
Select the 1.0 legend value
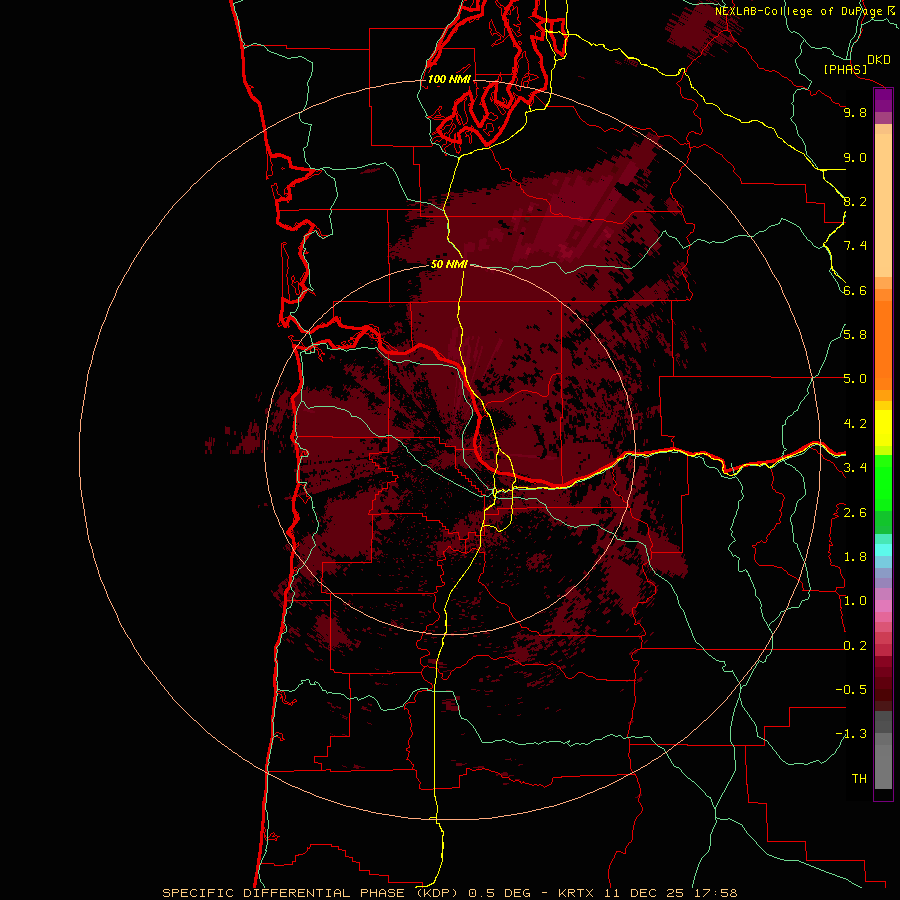click(855, 601)
